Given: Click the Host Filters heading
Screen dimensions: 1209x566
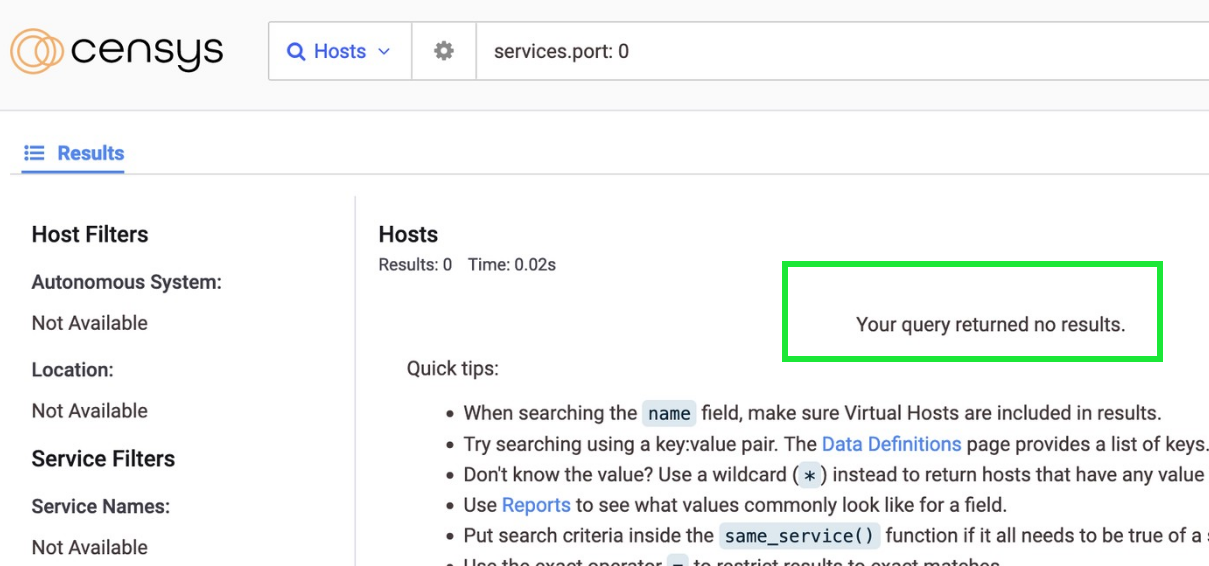Looking at the screenshot, I should point(90,234).
